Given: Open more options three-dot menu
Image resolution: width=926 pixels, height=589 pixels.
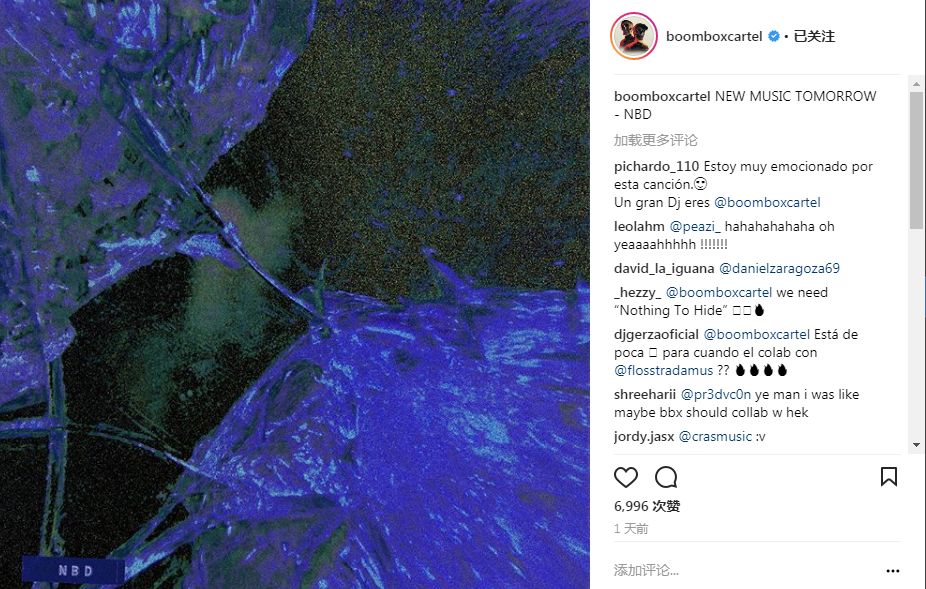Looking at the screenshot, I should [892, 571].
